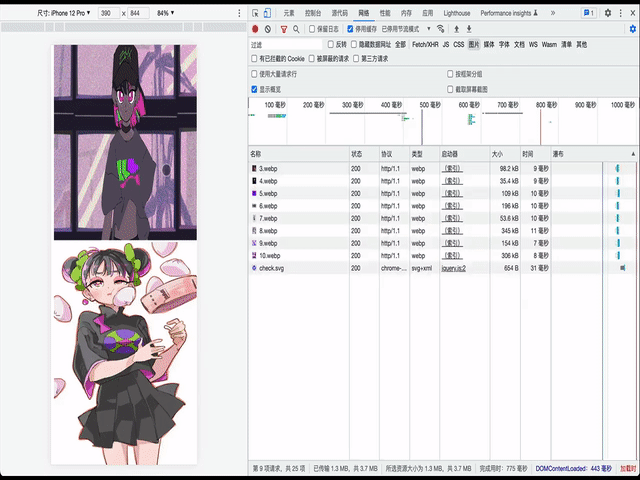Open device toolbar three-dot options menu

pos(239,13)
